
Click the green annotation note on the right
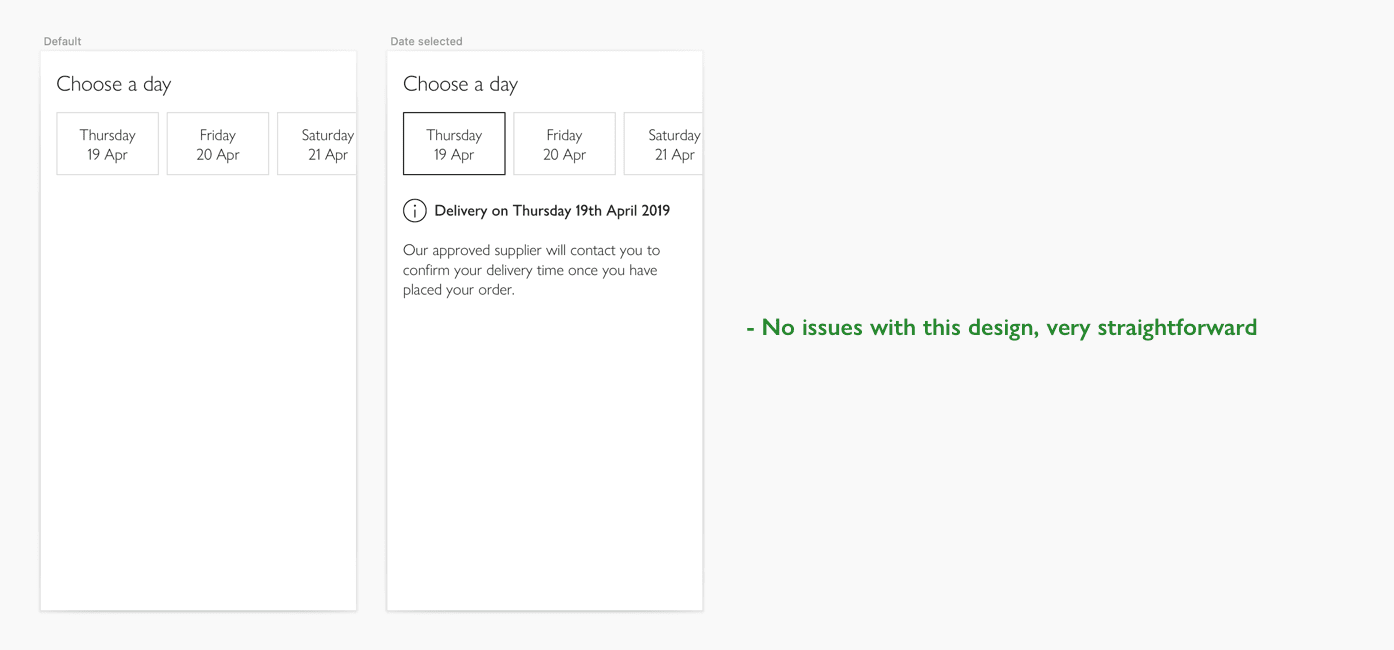coord(1000,327)
